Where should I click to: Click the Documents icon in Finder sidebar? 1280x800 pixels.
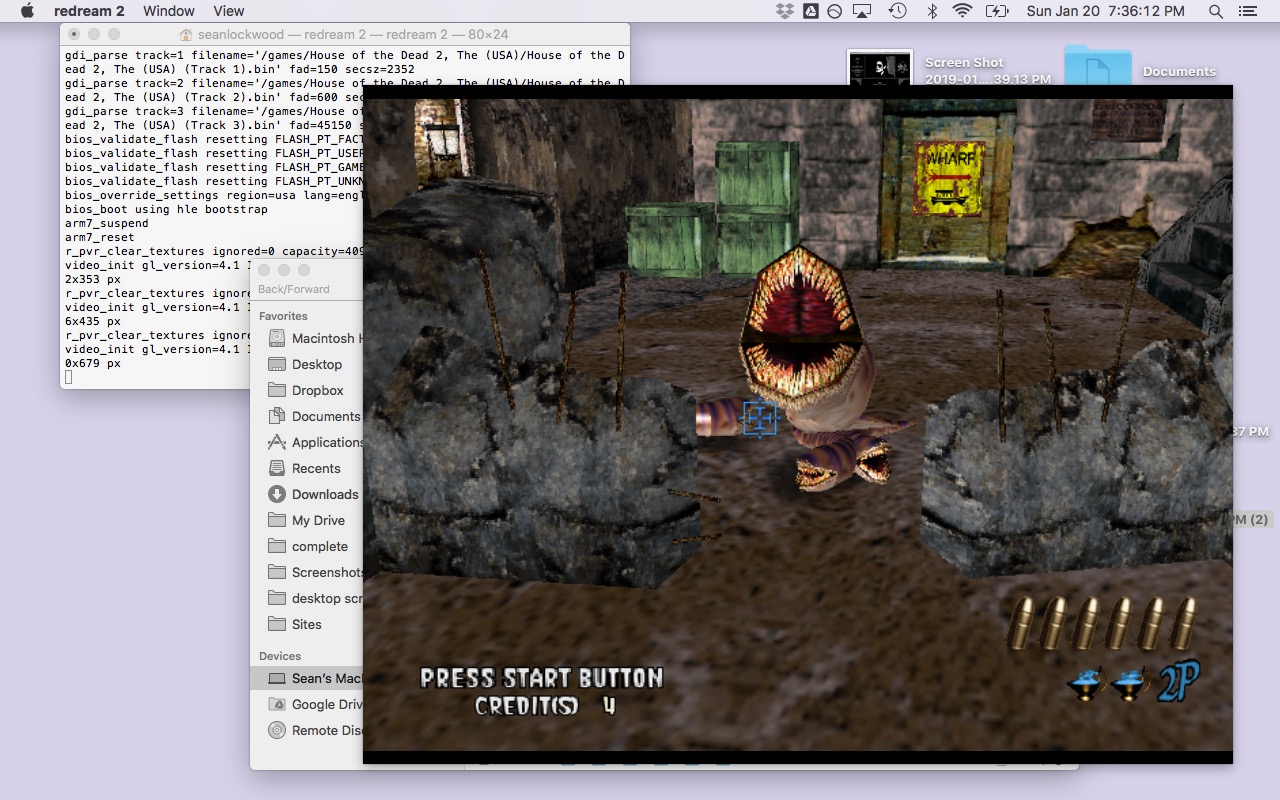(277, 416)
